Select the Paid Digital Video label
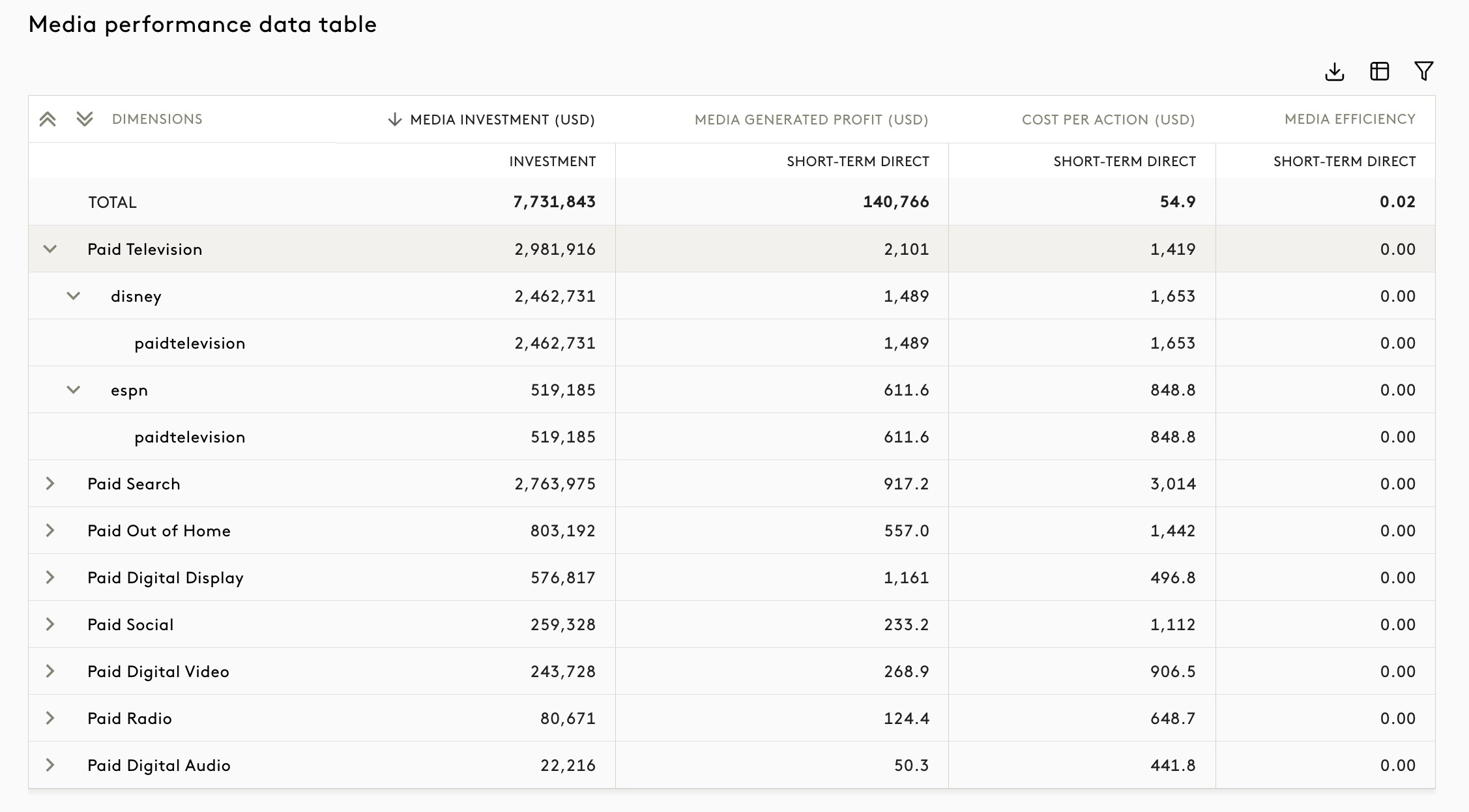Image resolution: width=1469 pixels, height=812 pixels. pyautogui.click(x=158, y=671)
